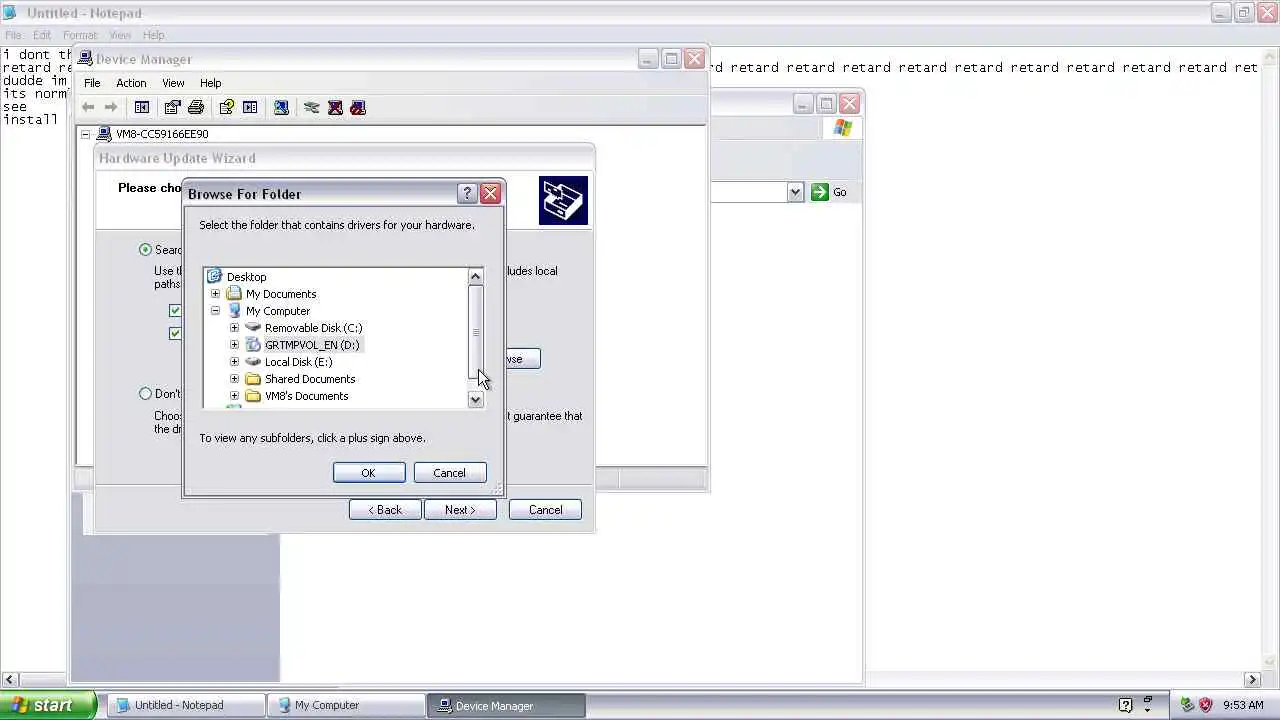The height and width of the screenshot is (720, 1280).
Task: Toggle the second checkbox under Search option
Action: [x=175, y=334]
